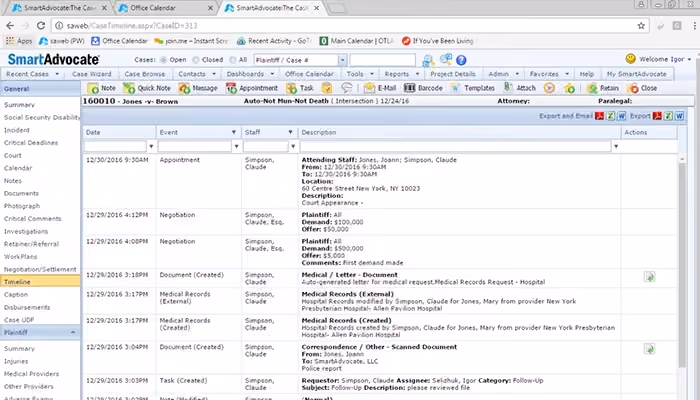
Task: Go to Documents in sidebar
Action: click(21, 193)
